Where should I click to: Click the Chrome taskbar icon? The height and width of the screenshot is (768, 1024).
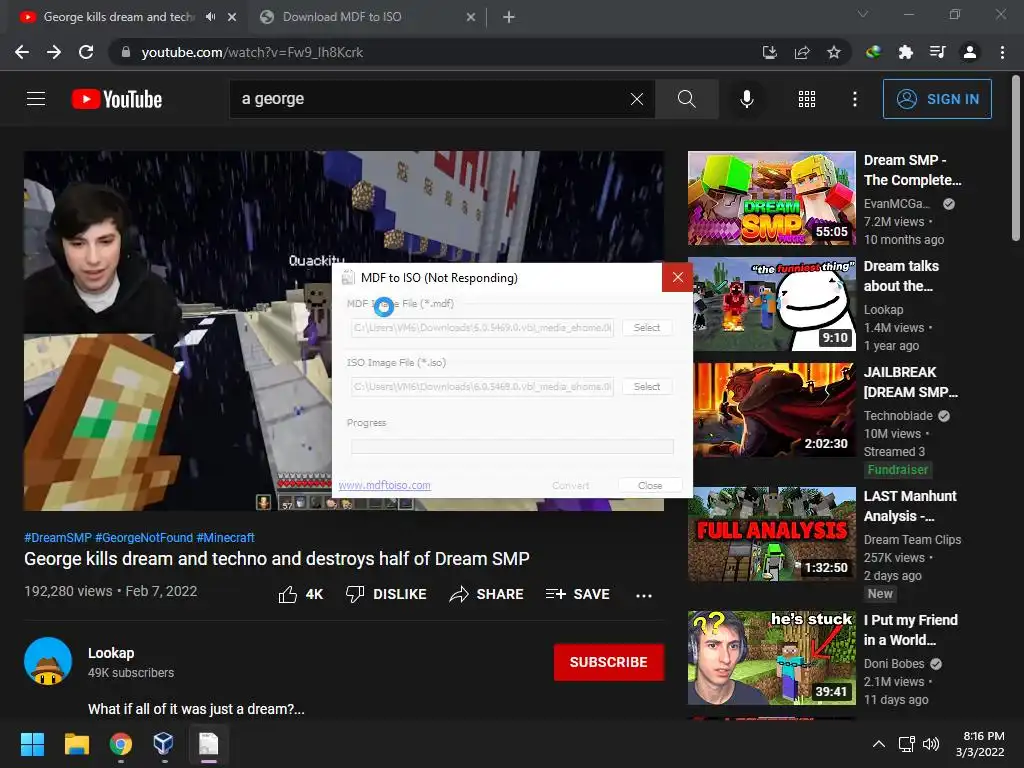pyautogui.click(x=121, y=744)
